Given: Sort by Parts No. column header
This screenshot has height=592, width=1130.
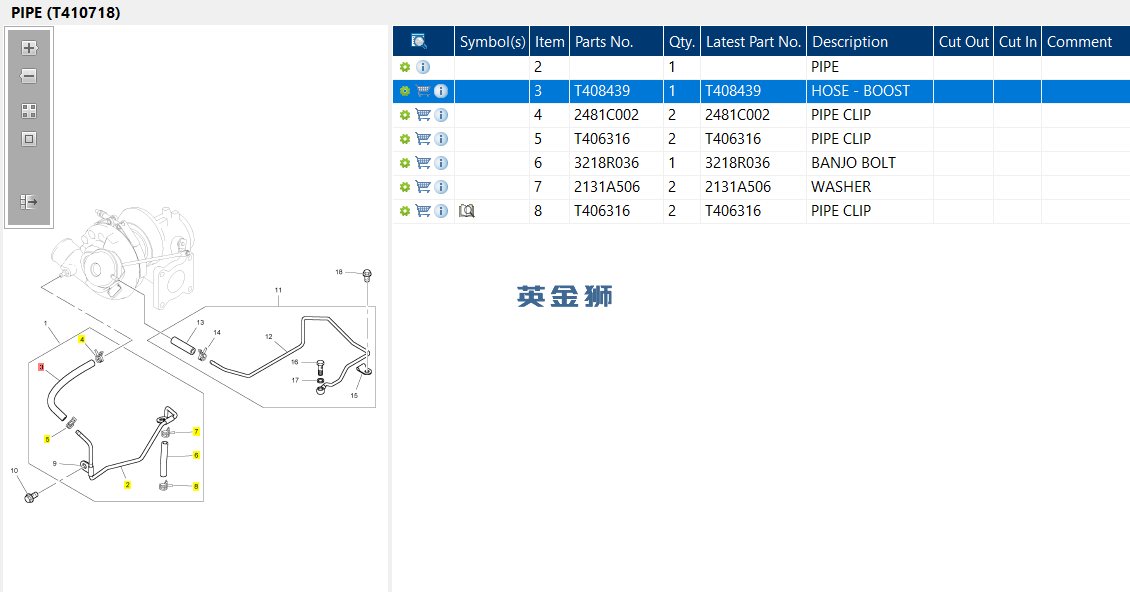Looking at the screenshot, I should (616, 41).
